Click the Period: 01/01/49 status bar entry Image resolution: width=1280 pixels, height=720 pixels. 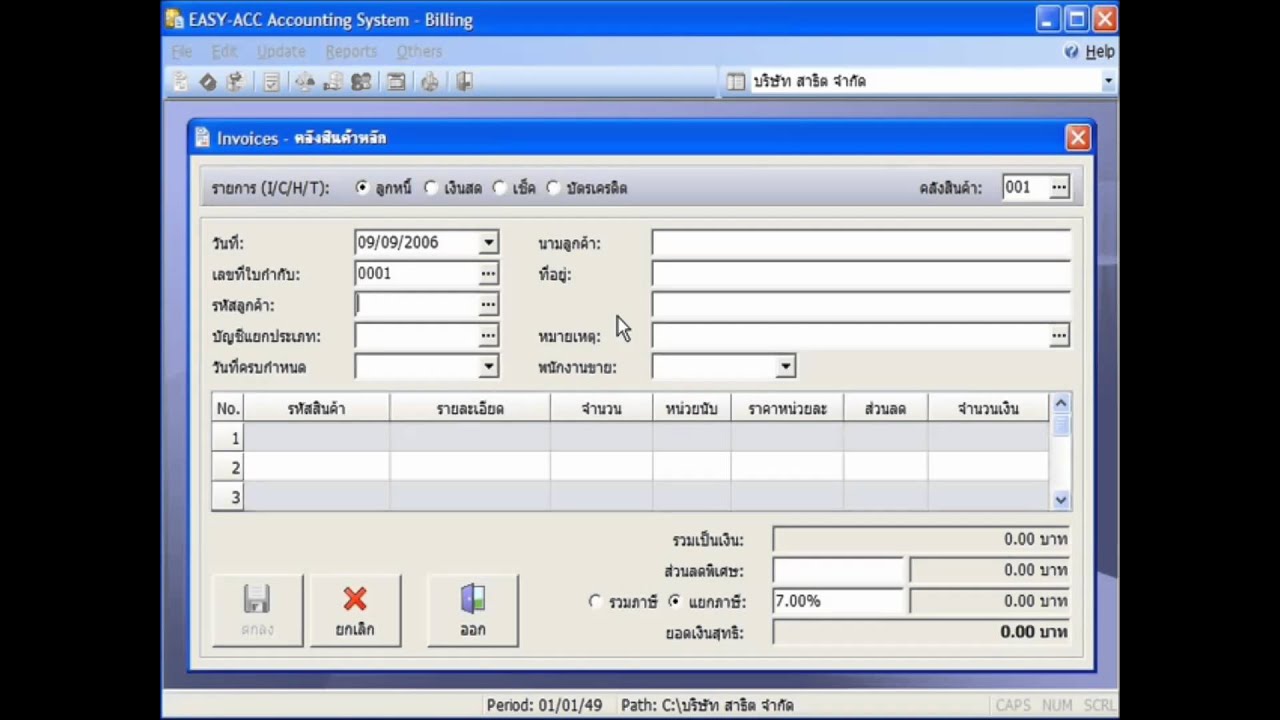[x=544, y=705]
